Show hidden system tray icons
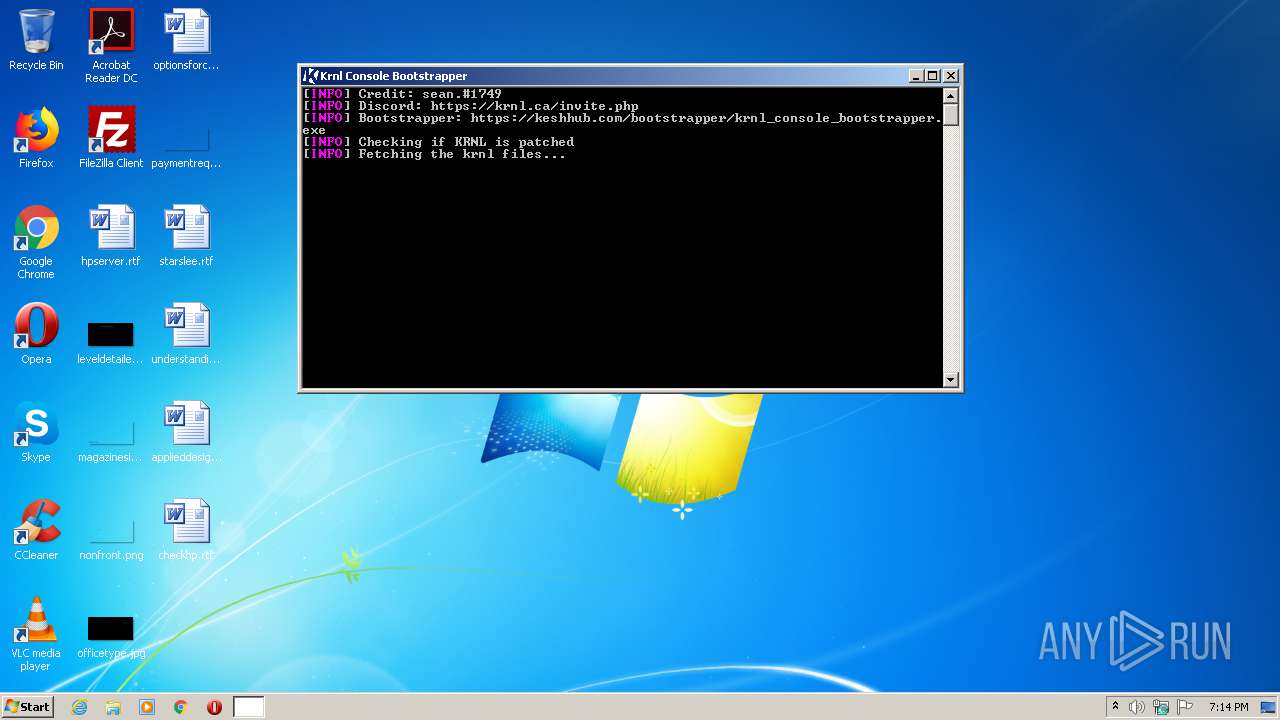 click(1115, 707)
